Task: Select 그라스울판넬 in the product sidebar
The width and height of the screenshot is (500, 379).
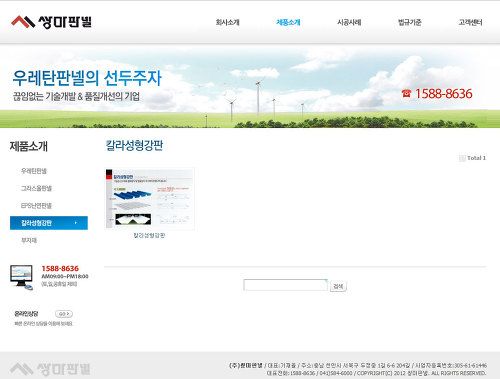Action: tap(36, 188)
